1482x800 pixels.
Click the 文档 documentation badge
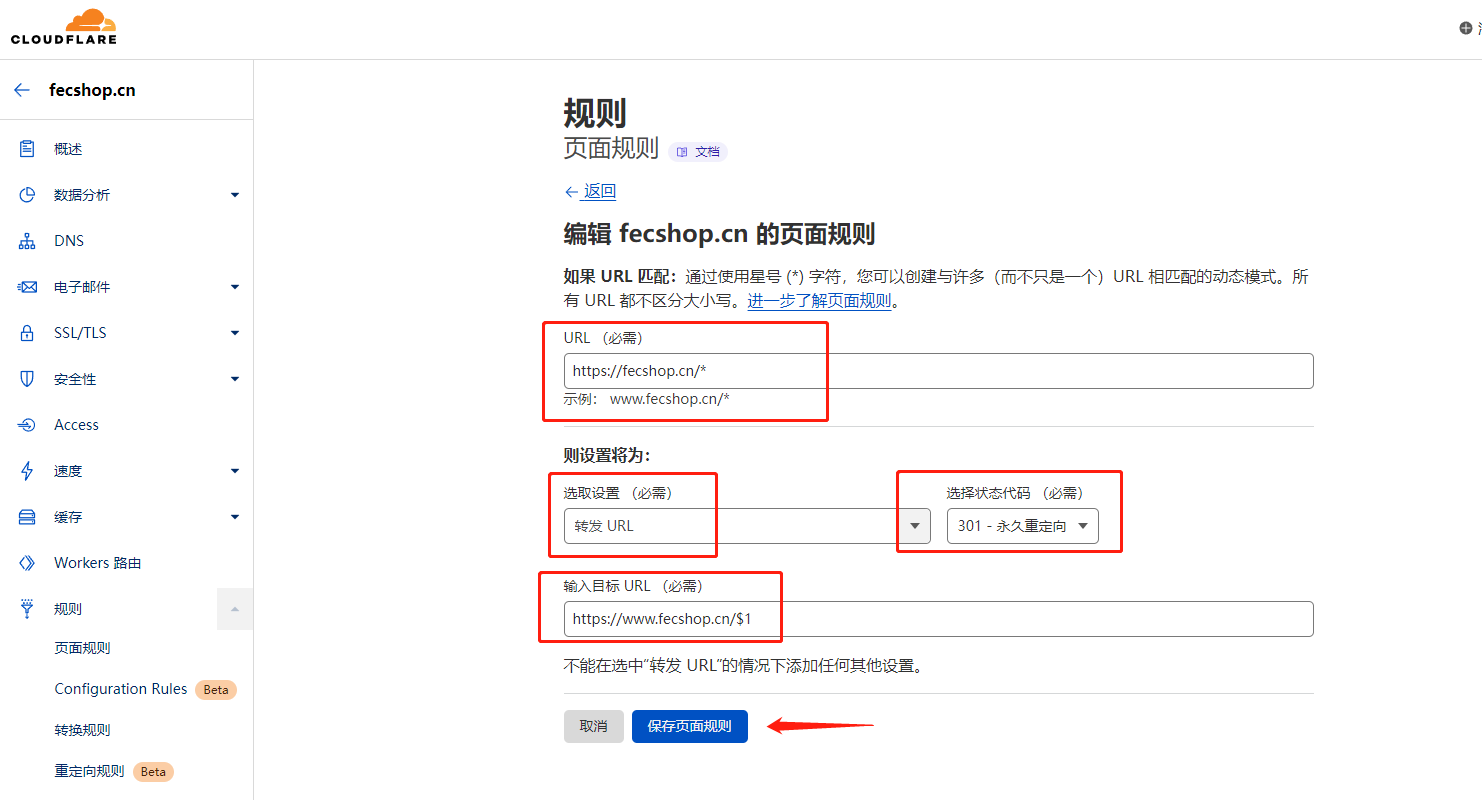pos(698,152)
